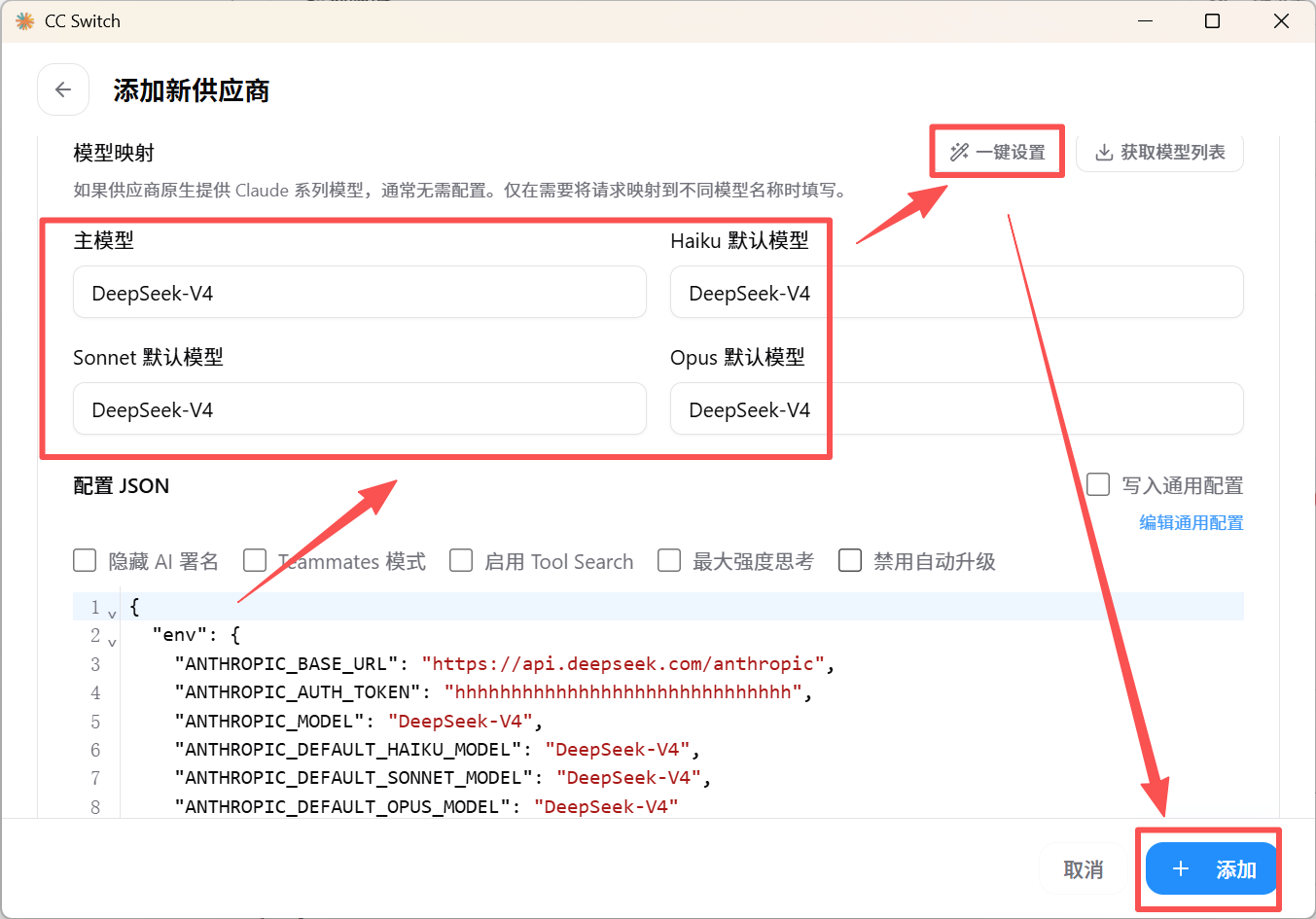Collapse the JSON root object at line 1

point(112,613)
